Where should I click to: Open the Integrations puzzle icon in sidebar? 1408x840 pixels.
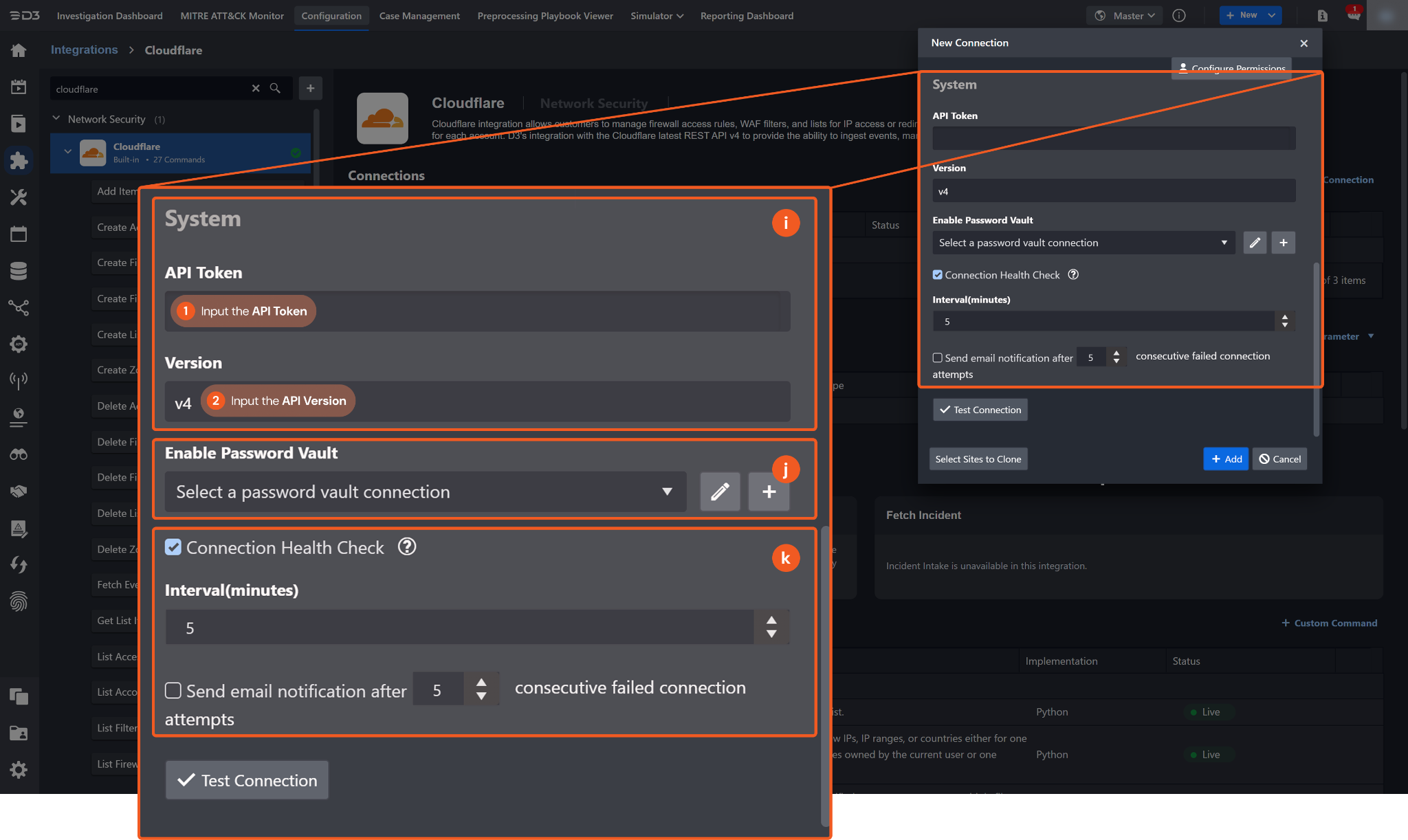click(19, 160)
